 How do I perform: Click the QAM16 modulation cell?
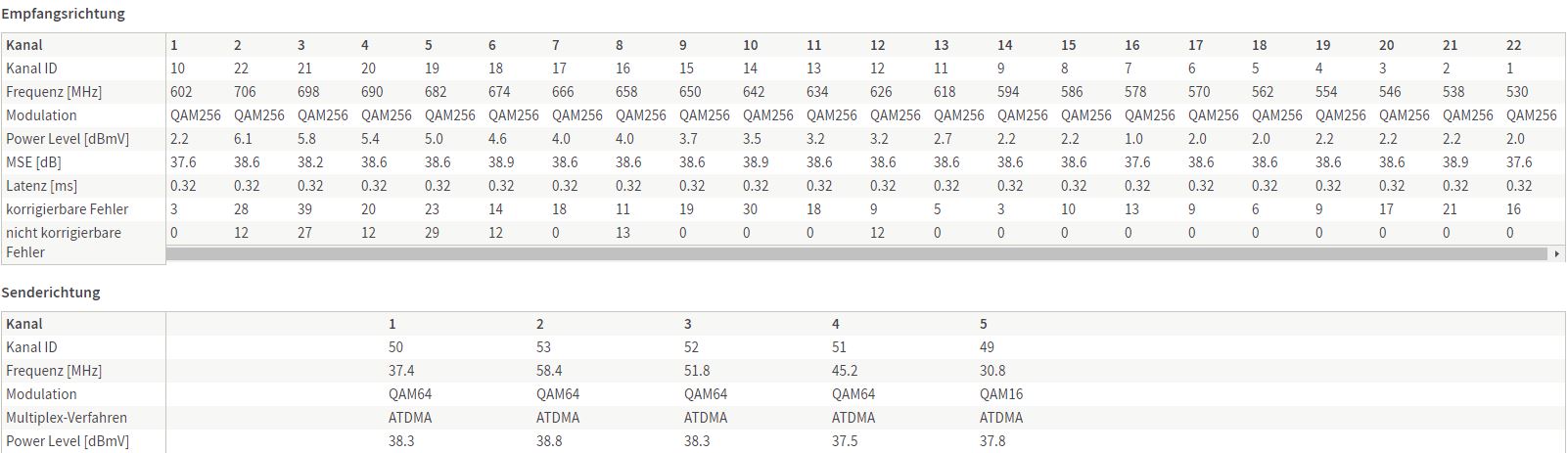[x=1001, y=394]
